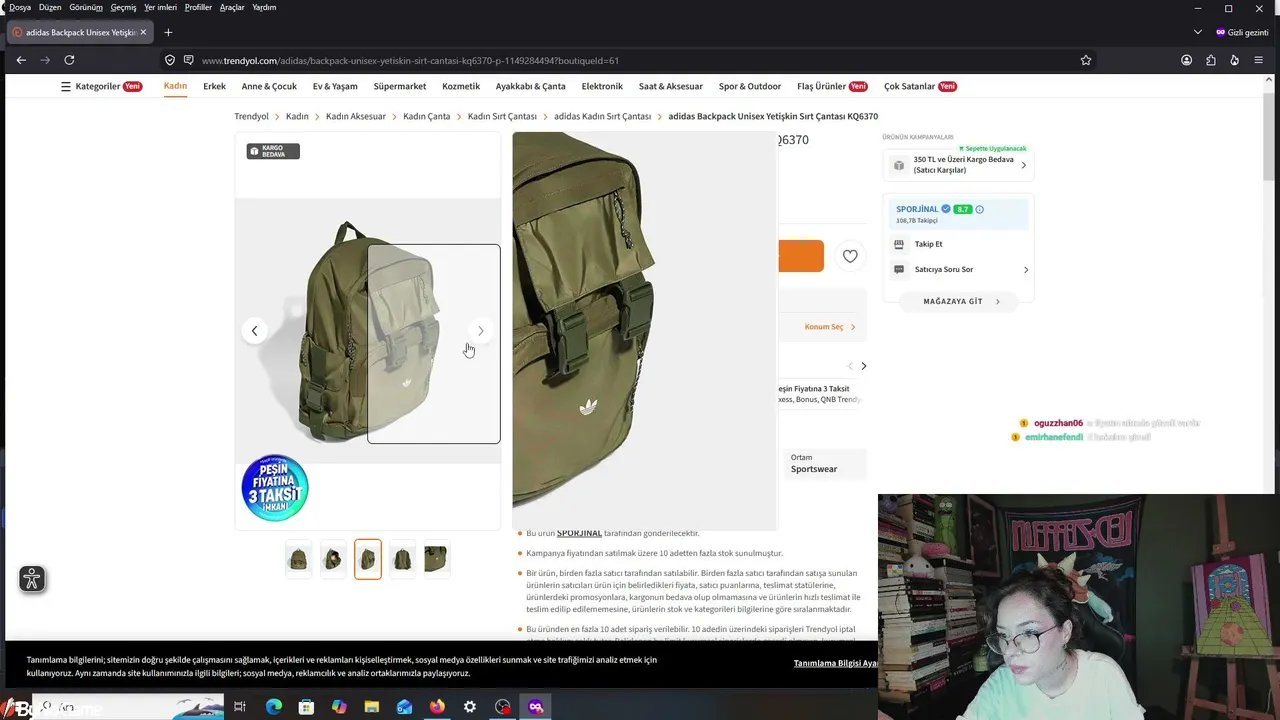Screen dimensions: 1280x720
Task: Open Windows Settings from the taskbar
Action: (470, 707)
